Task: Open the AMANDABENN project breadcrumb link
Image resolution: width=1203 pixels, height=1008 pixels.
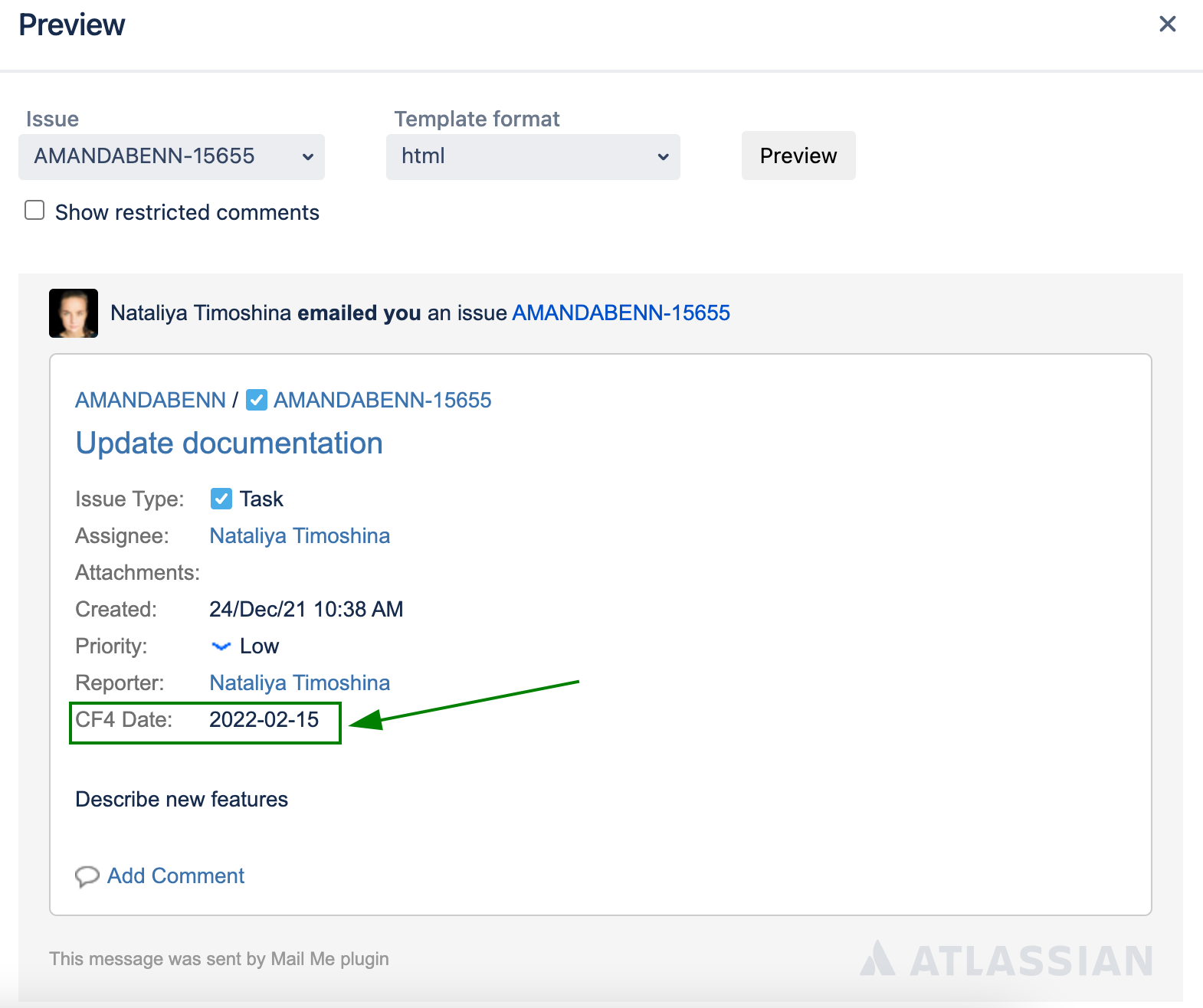Action: pyautogui.click(x=150, y=400)
